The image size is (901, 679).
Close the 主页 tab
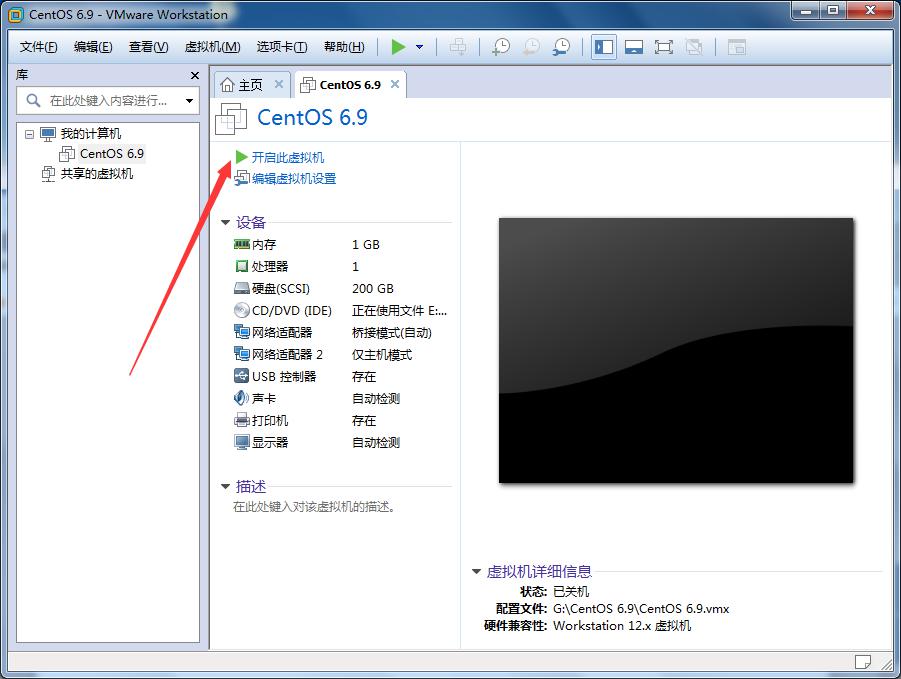(279, 84)
